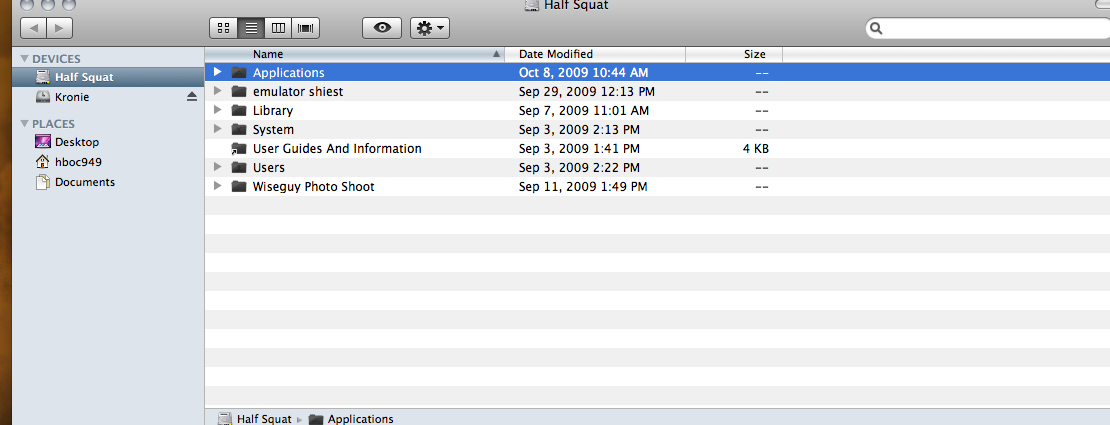Expand the Wiseguy Photo Shoot folder triangle
The image size is (1110, 425).
218,186
